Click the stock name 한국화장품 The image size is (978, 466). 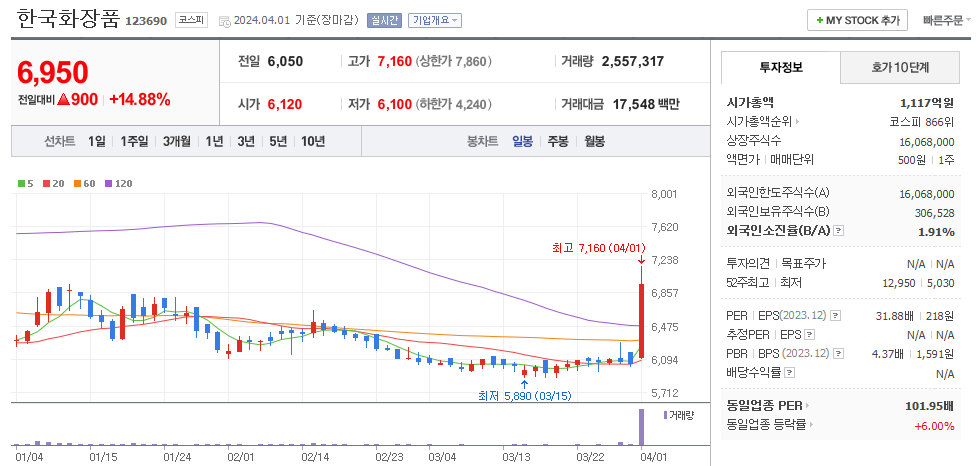pyautogui.click(x=68, y=19)
